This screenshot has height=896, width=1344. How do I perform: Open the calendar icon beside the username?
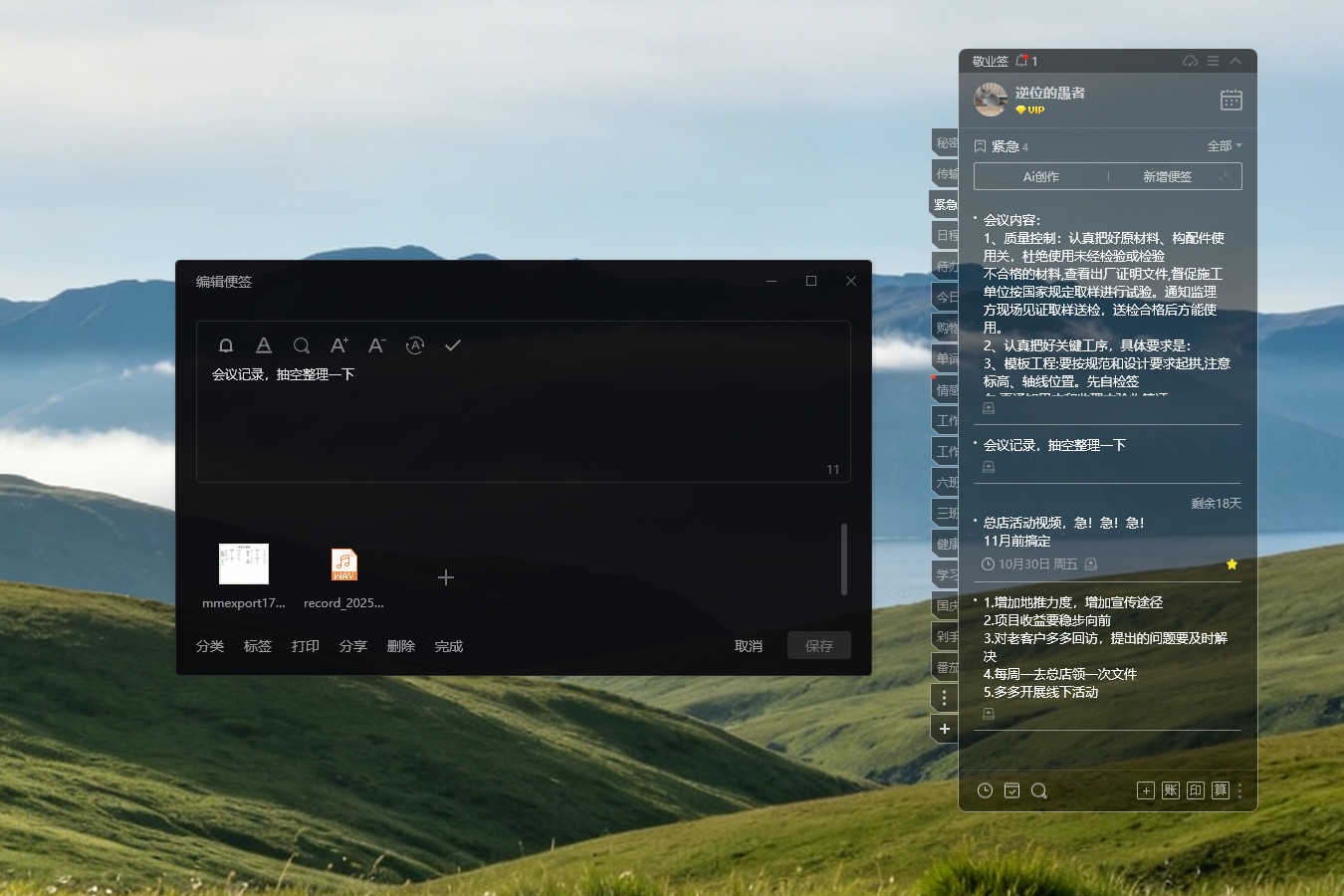1232,100
